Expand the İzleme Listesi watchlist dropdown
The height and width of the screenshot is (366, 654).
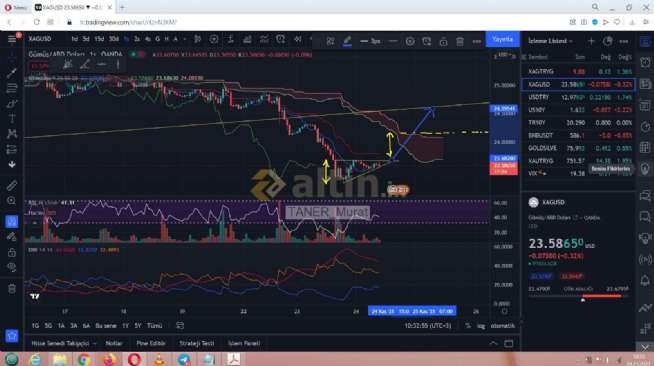point(551,41)
